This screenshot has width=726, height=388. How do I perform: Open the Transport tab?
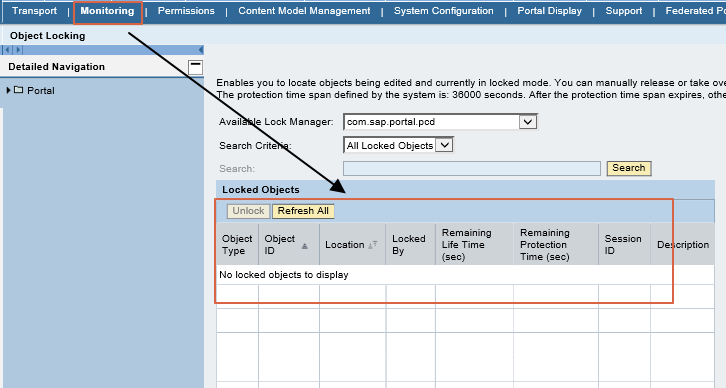click(x=34, y=11)
